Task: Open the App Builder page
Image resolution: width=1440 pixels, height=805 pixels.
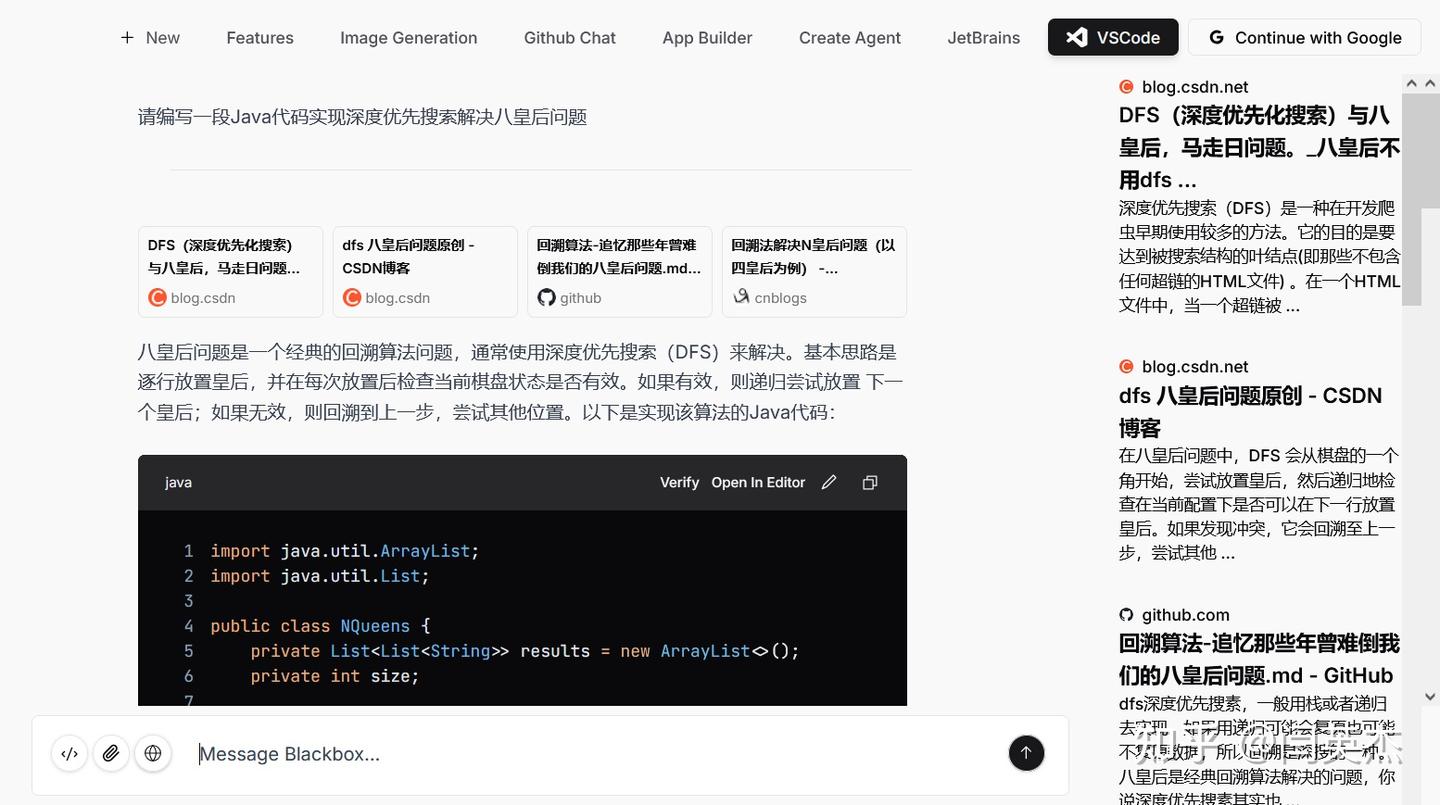Action: click(707, 38)
